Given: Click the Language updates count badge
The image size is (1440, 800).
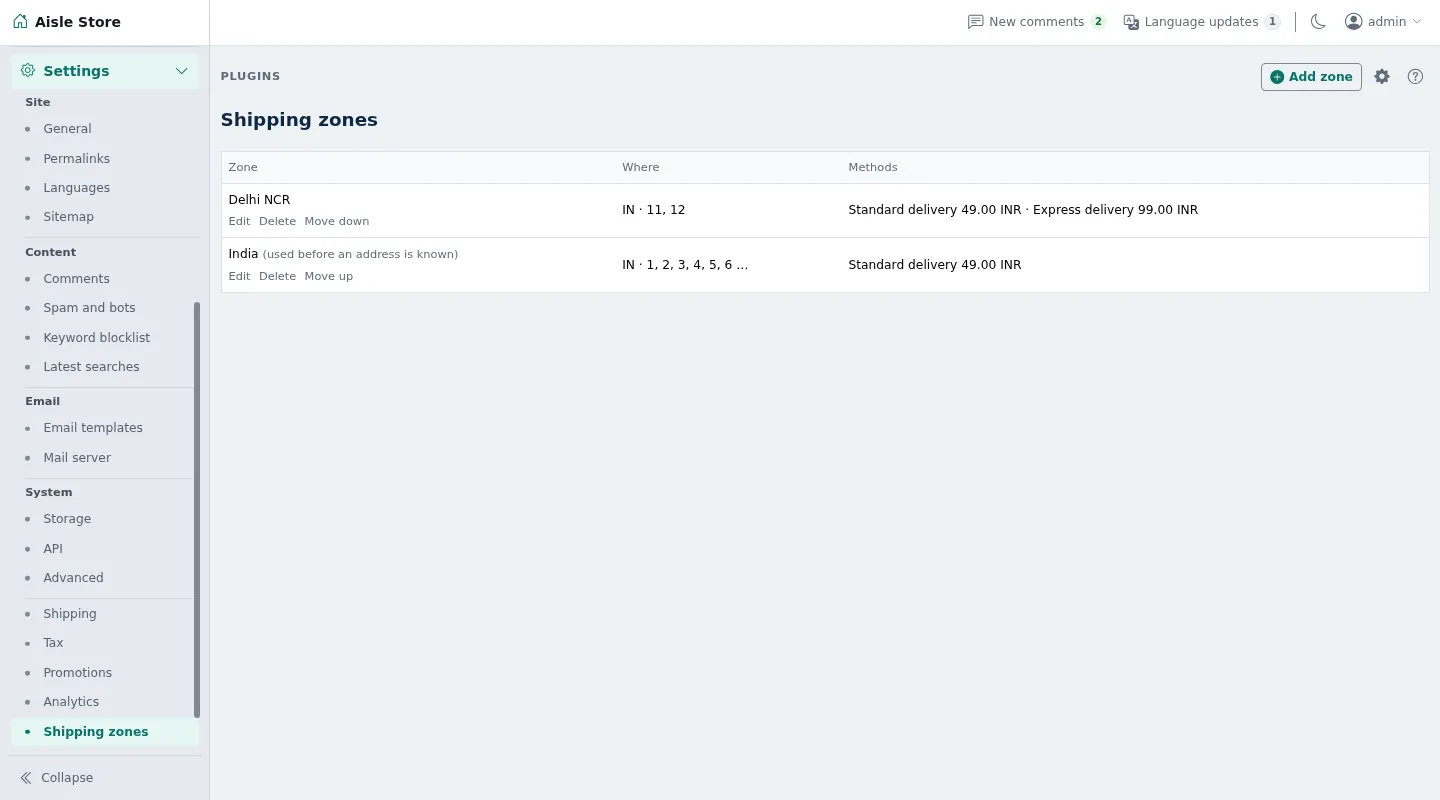Looking at the screenshot, I should 1272,22.
